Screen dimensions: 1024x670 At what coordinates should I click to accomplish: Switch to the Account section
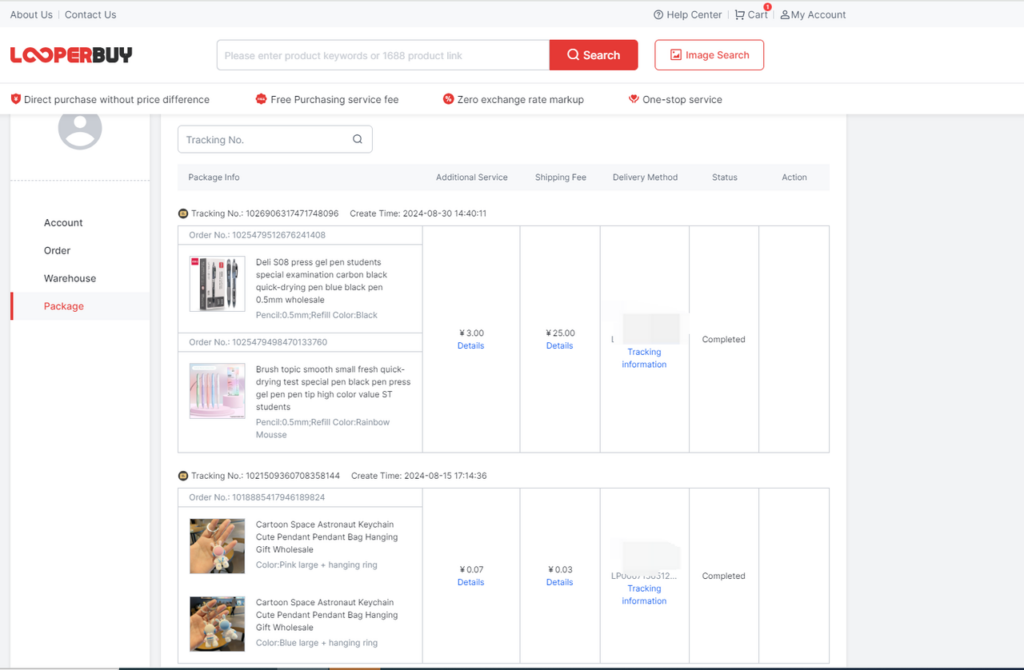[x=63, y=222]
